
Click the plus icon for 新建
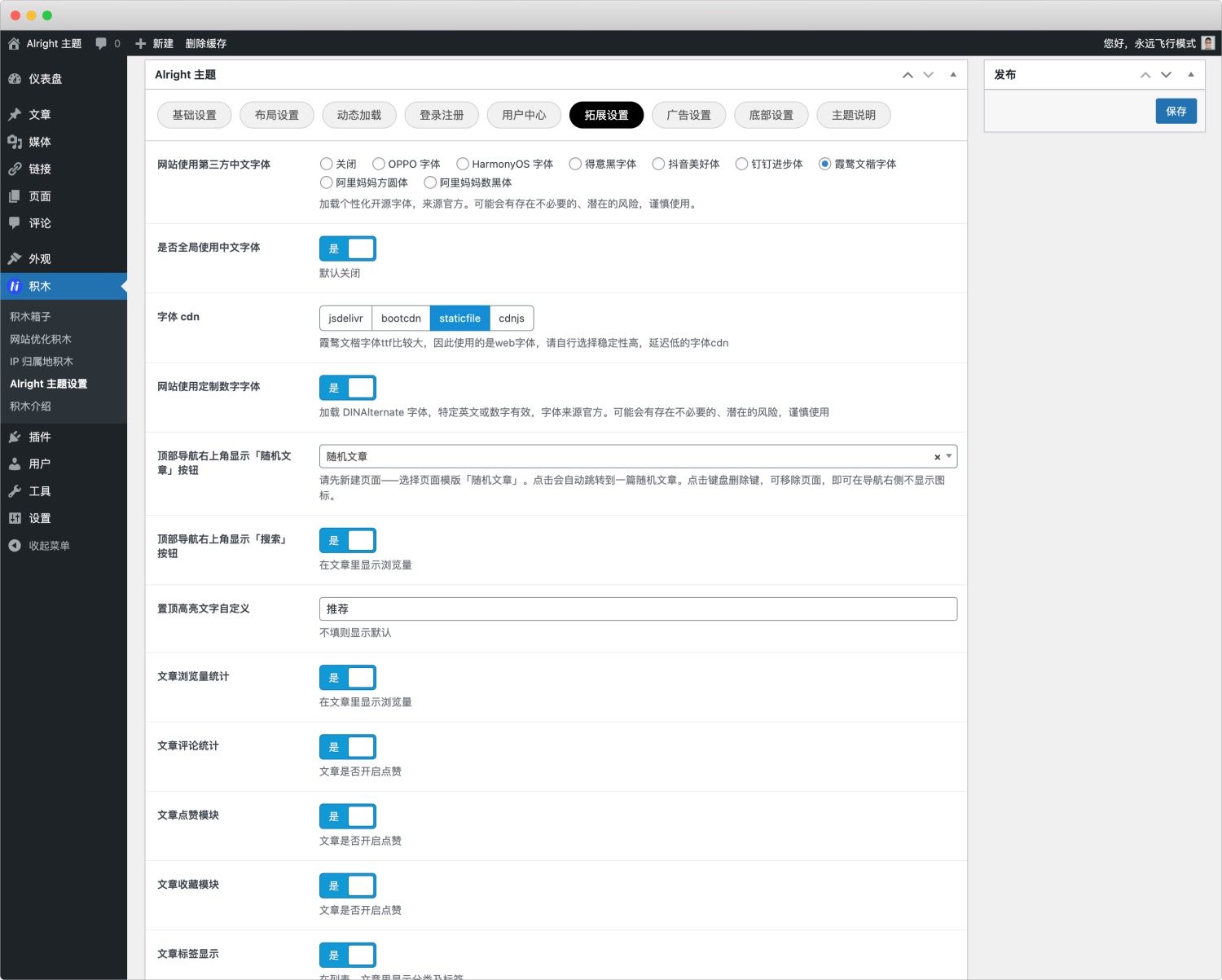(x=140, y=43)
